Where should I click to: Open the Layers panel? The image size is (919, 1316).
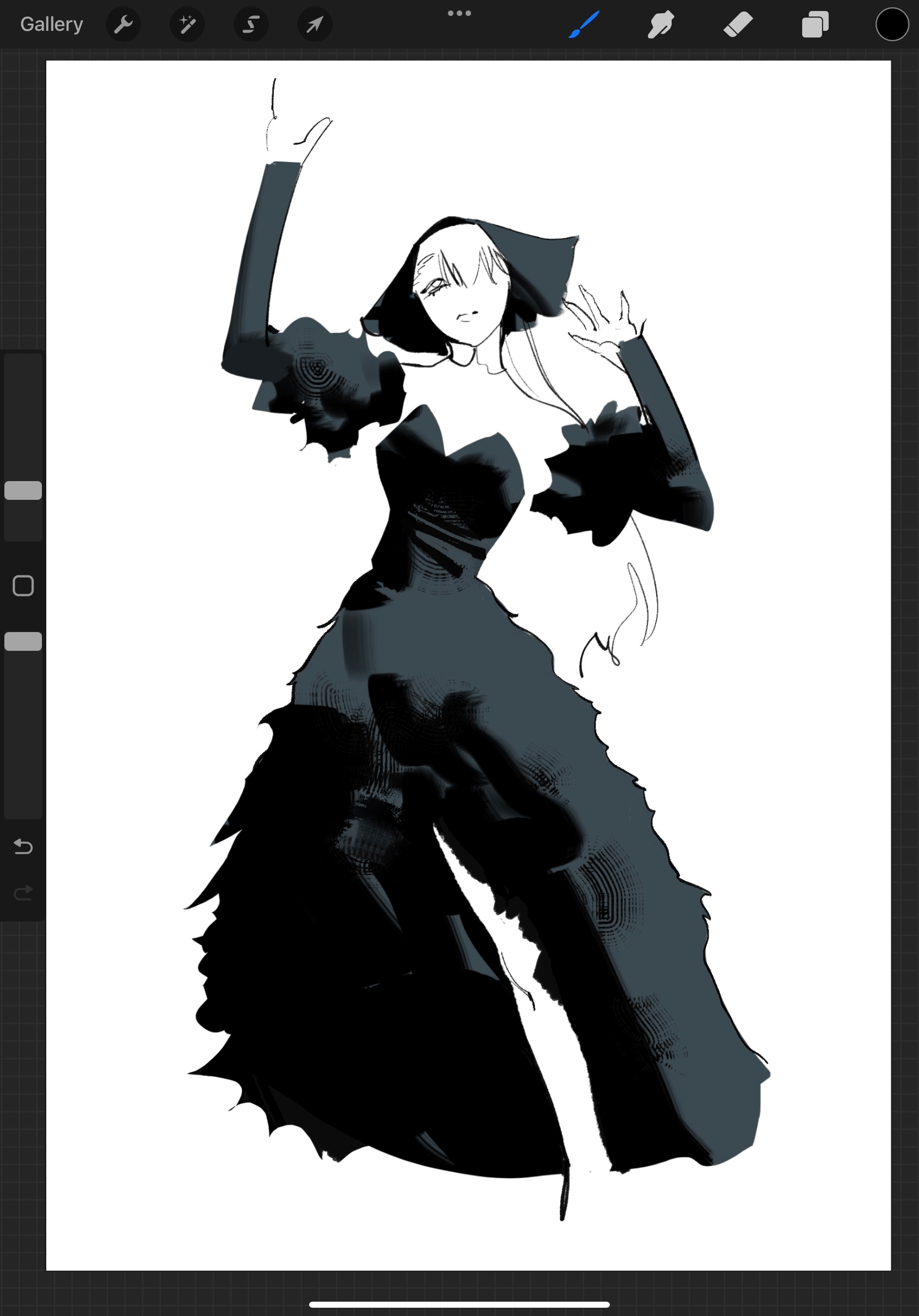pyautogui.click(x=815, y=25)
